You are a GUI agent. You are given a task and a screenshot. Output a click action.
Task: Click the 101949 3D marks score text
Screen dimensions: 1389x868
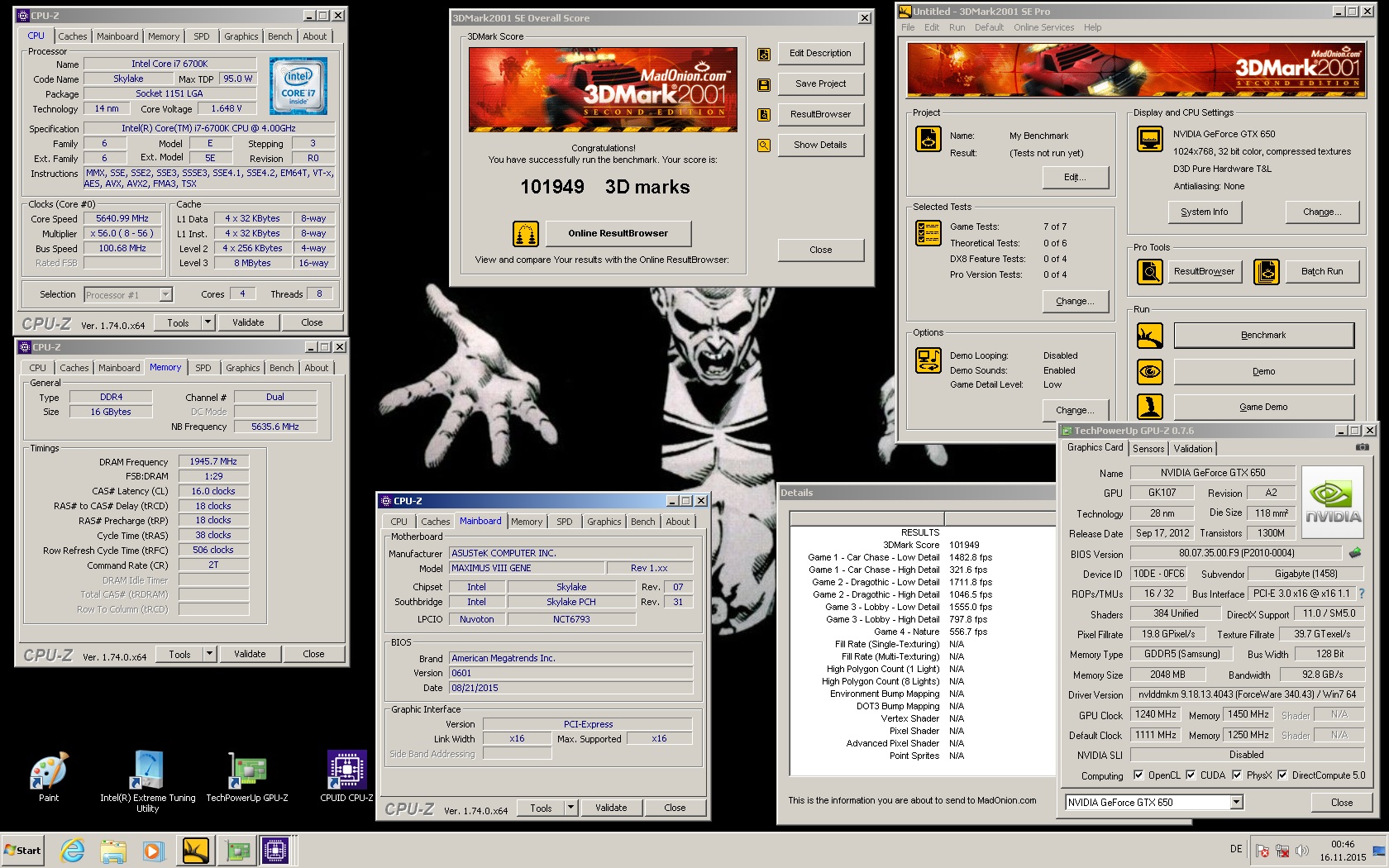(604, 188)
